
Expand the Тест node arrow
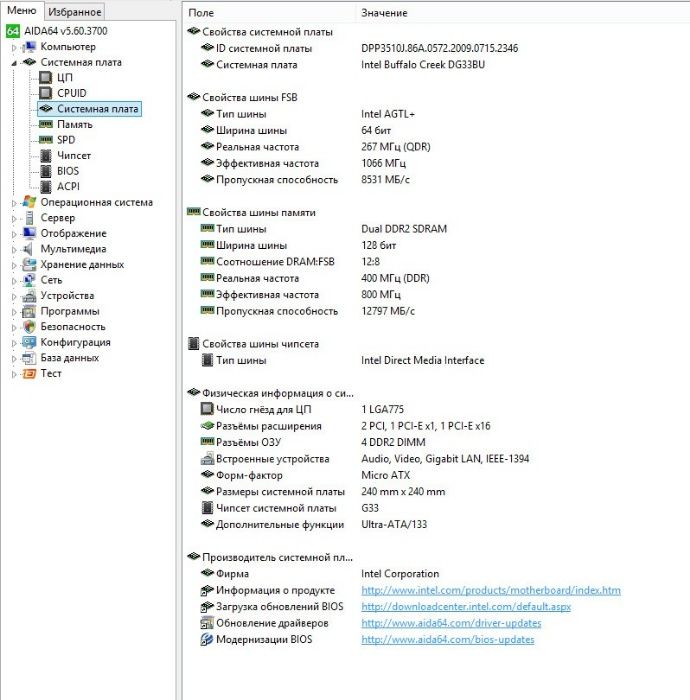point(14,375)
